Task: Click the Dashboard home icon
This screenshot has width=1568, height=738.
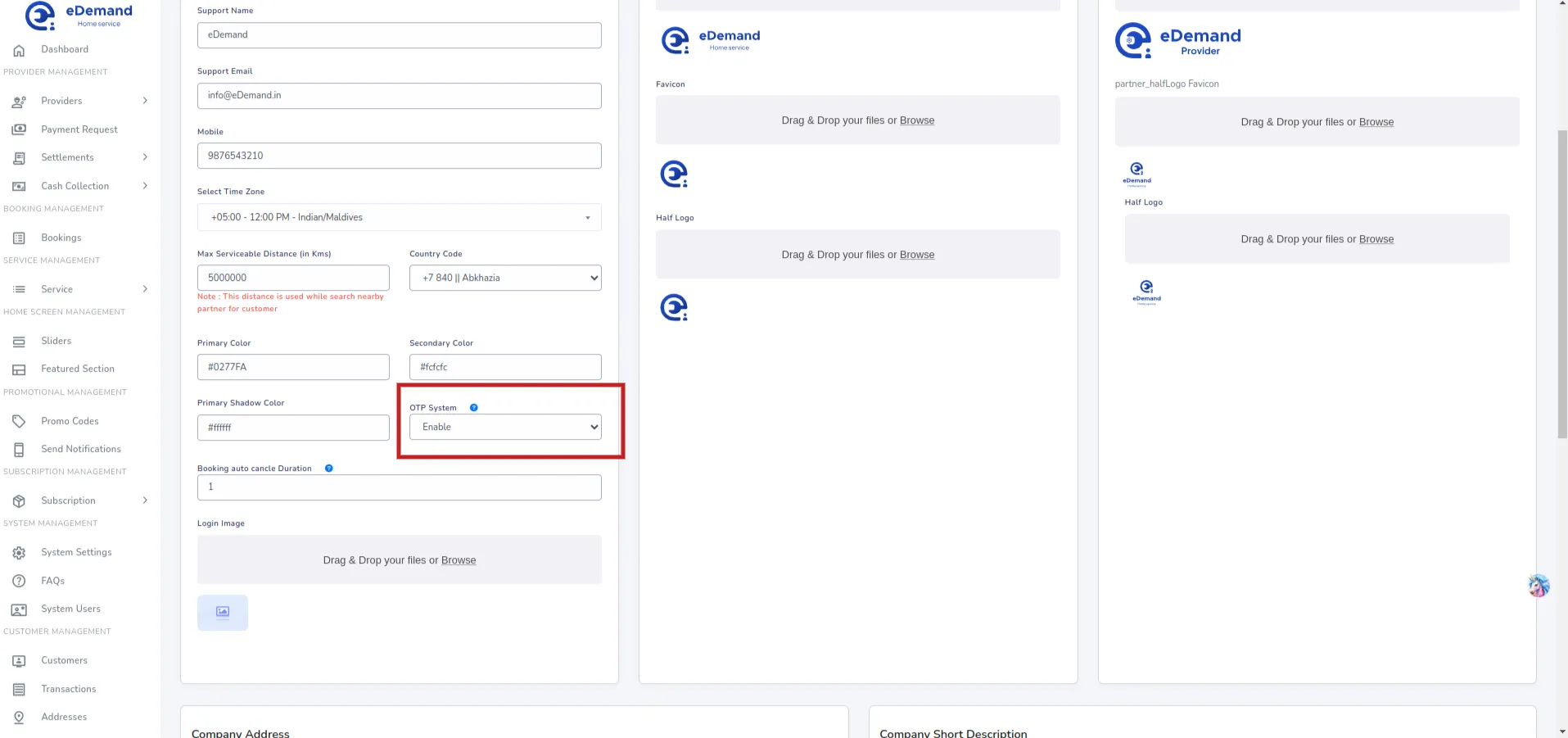Action: pos(19,50)
